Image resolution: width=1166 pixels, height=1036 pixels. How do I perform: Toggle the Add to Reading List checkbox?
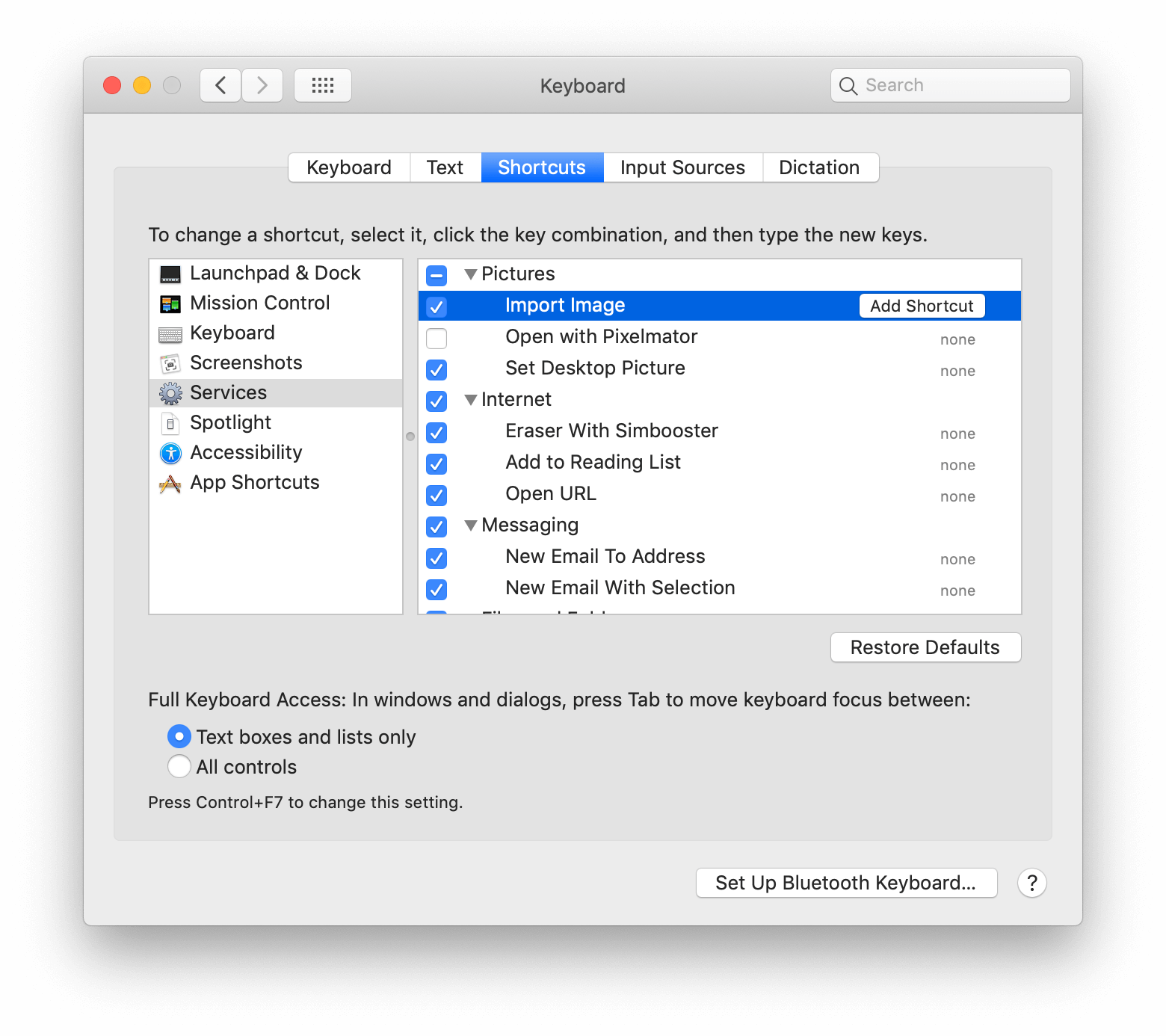coord(437,463)
